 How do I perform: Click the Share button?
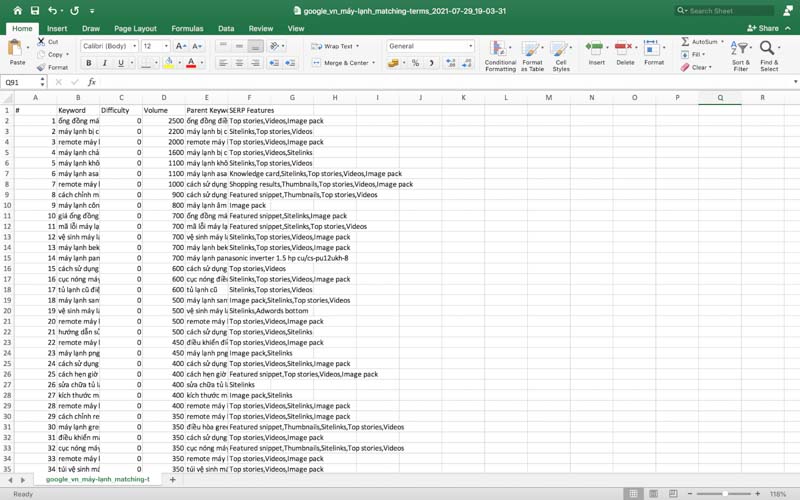(763, 28)
